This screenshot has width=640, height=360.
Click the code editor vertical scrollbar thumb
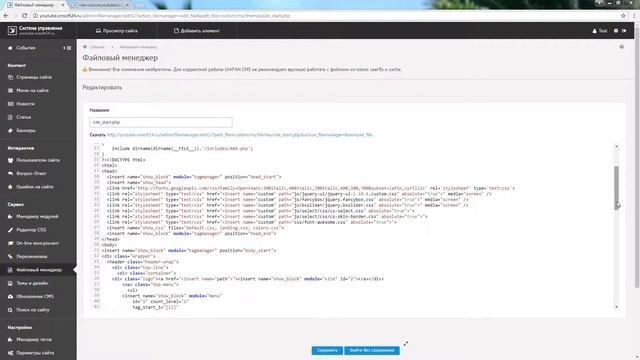(616, 188)
